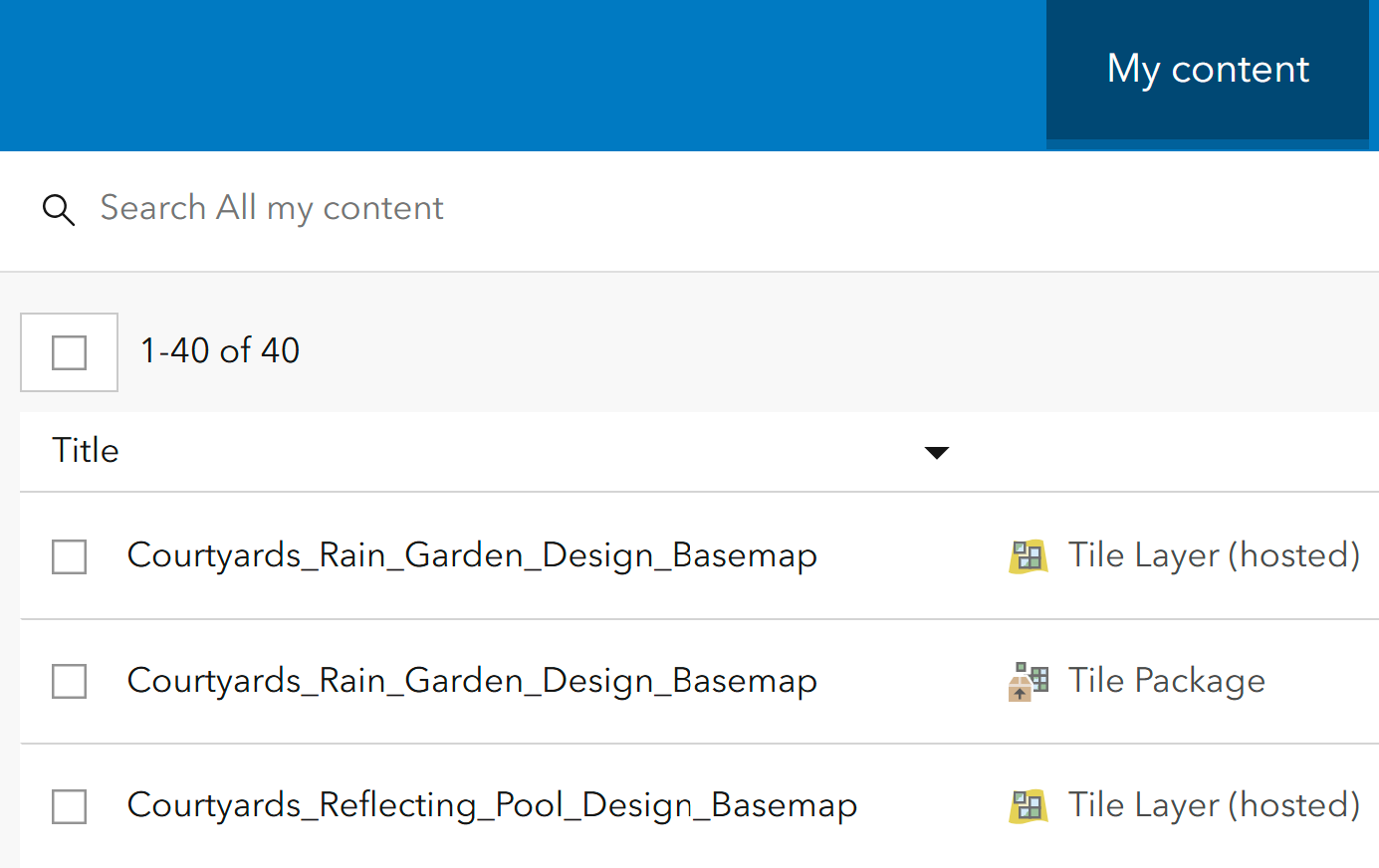Tick the select-all checkbox beside 1-40 of 40
Viewport: 1379px width, 868px height.
click(x=69, y=352)
